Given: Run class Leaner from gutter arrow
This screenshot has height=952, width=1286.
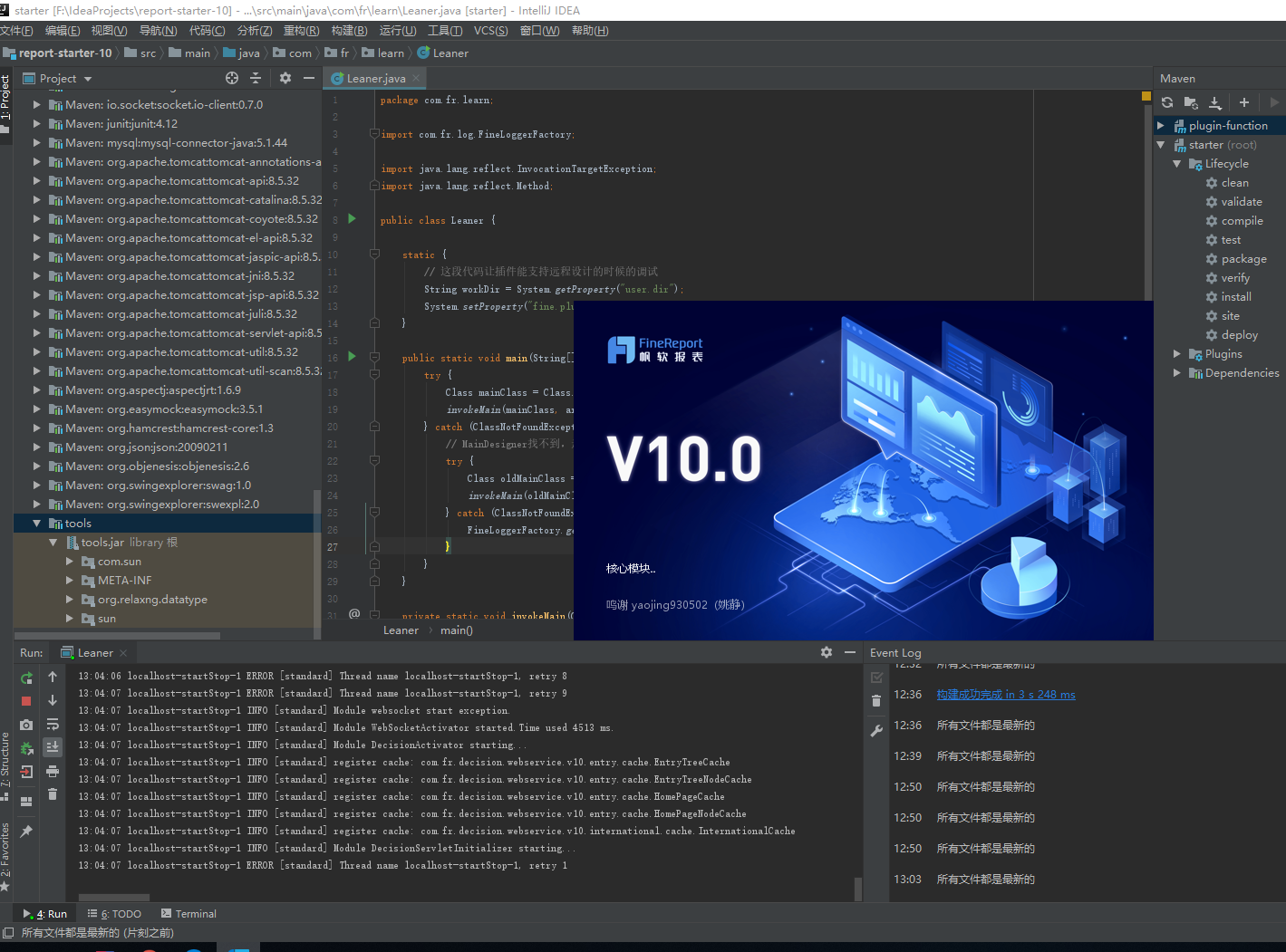Looking at the screenshot, I should click(x=353, y=219).
